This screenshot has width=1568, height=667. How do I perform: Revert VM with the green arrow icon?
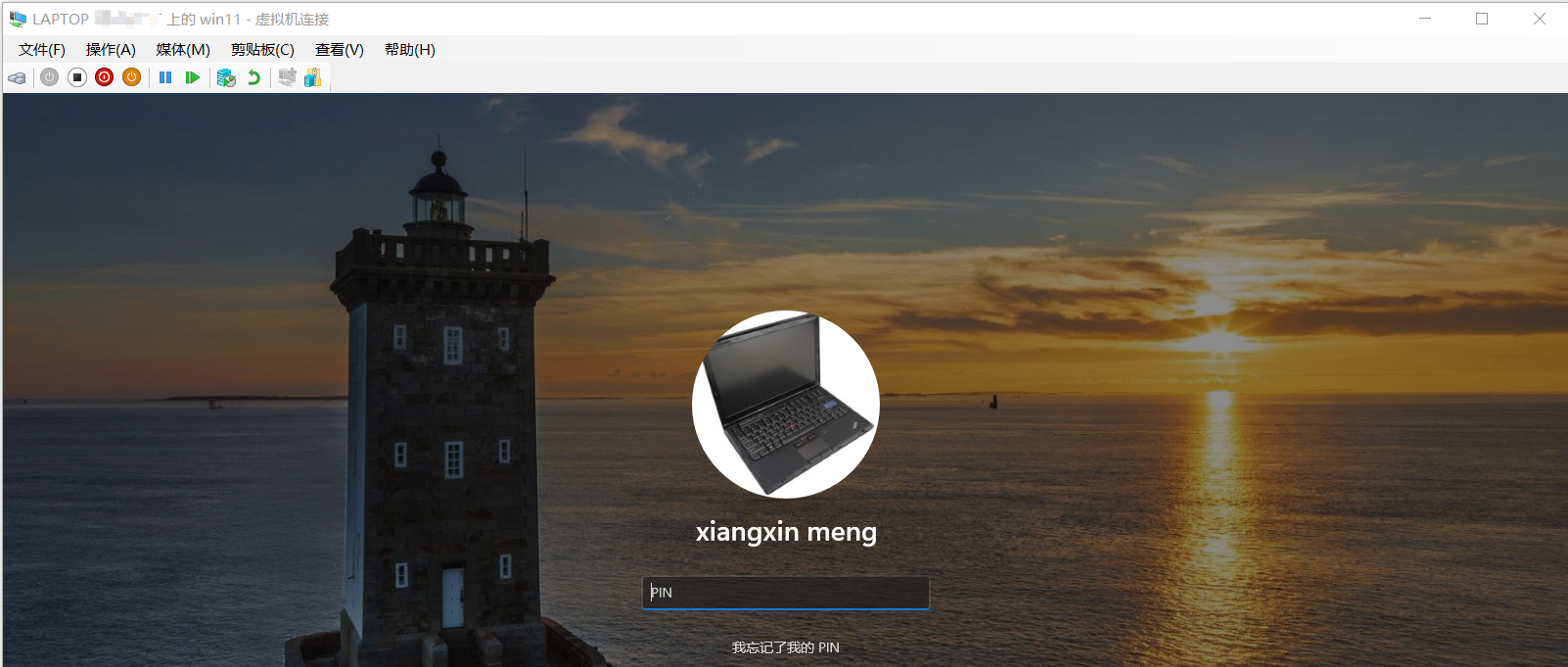pyautogui.click(x=254, y=77)
